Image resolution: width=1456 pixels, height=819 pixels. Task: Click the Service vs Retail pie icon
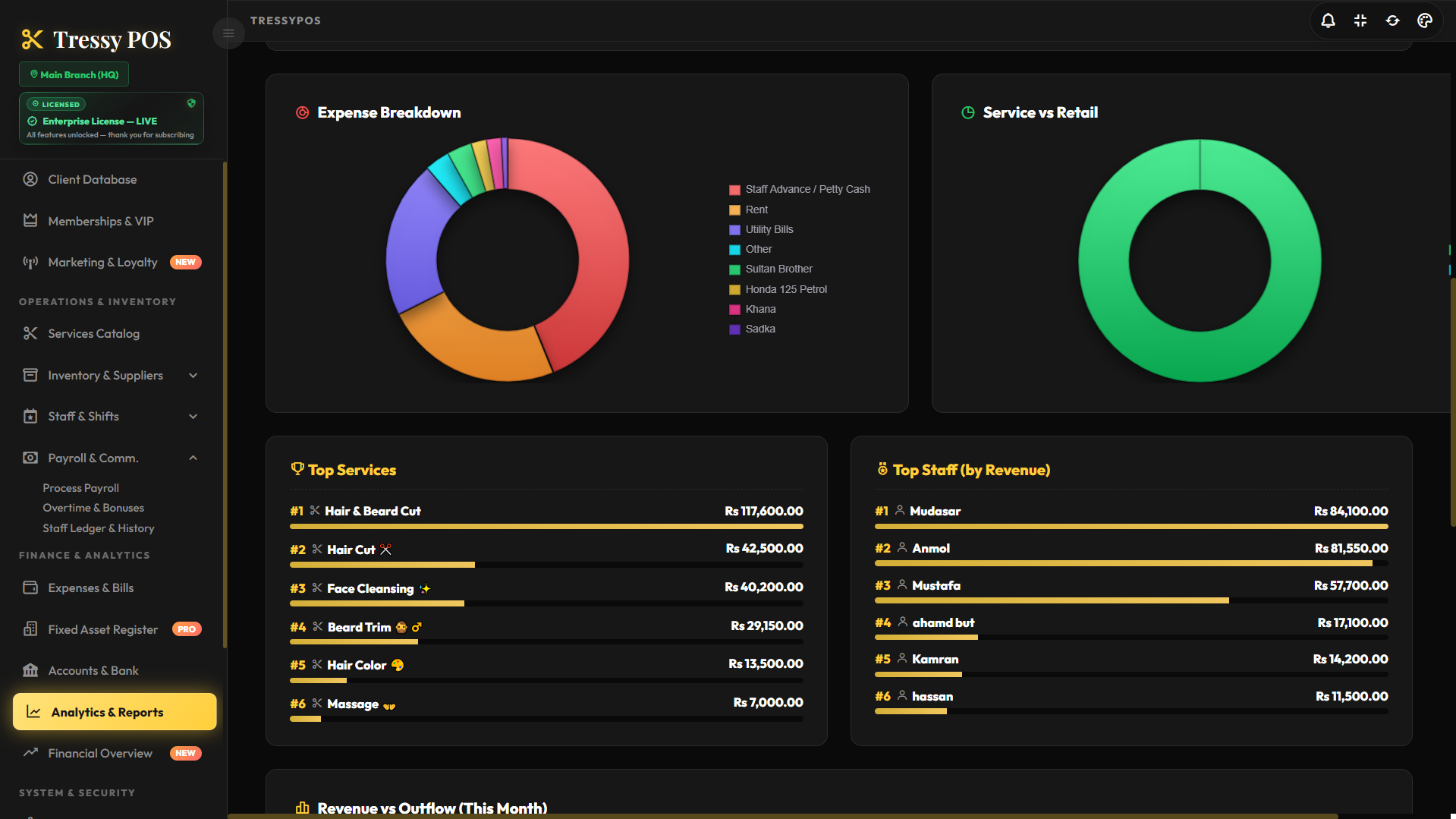(x=968, y=112)
